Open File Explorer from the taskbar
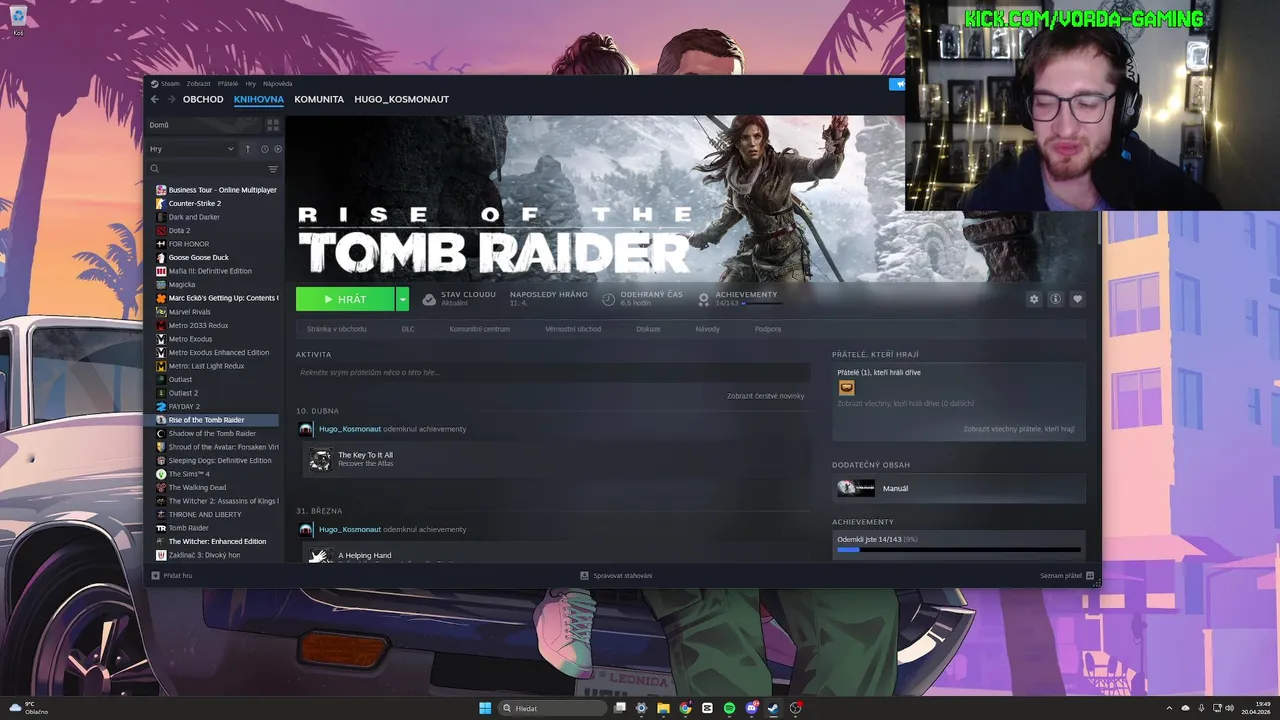The height and width of the screenshot is (720, 1280). tap(663, 708)
